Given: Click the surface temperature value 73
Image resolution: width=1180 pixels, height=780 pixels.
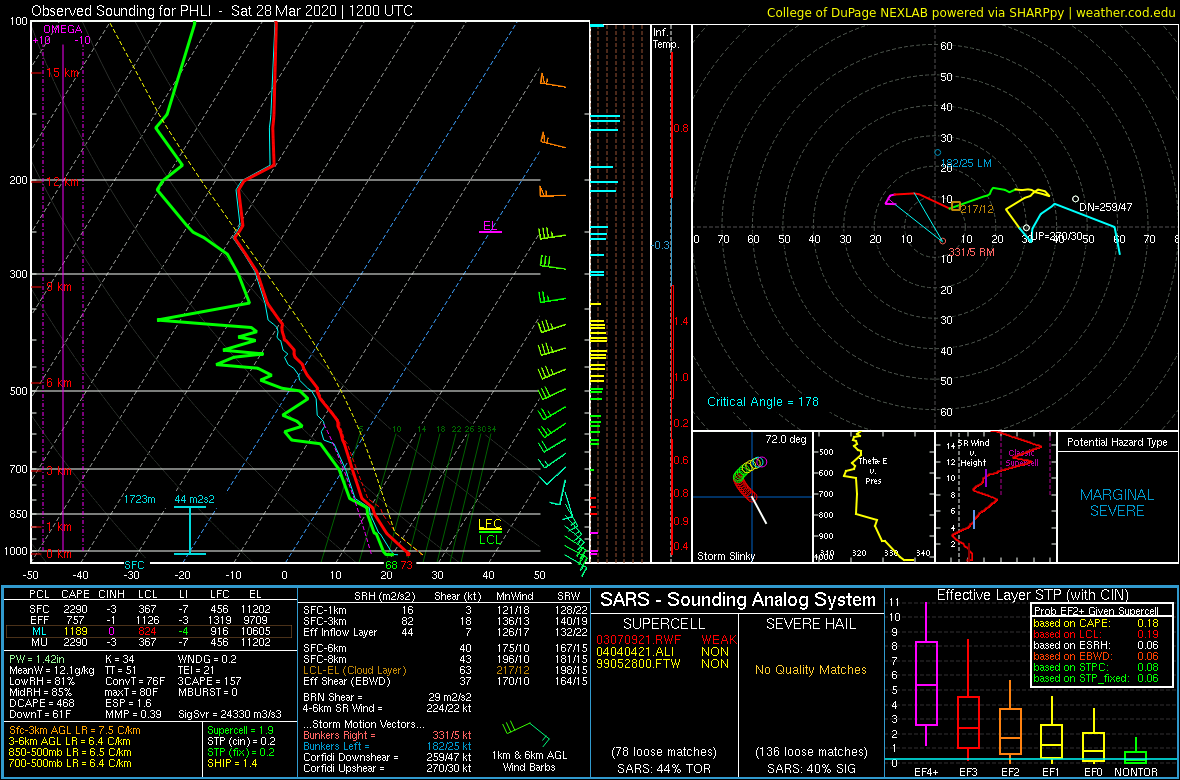Looking at the screenshot, I should (x=406, y=565).
